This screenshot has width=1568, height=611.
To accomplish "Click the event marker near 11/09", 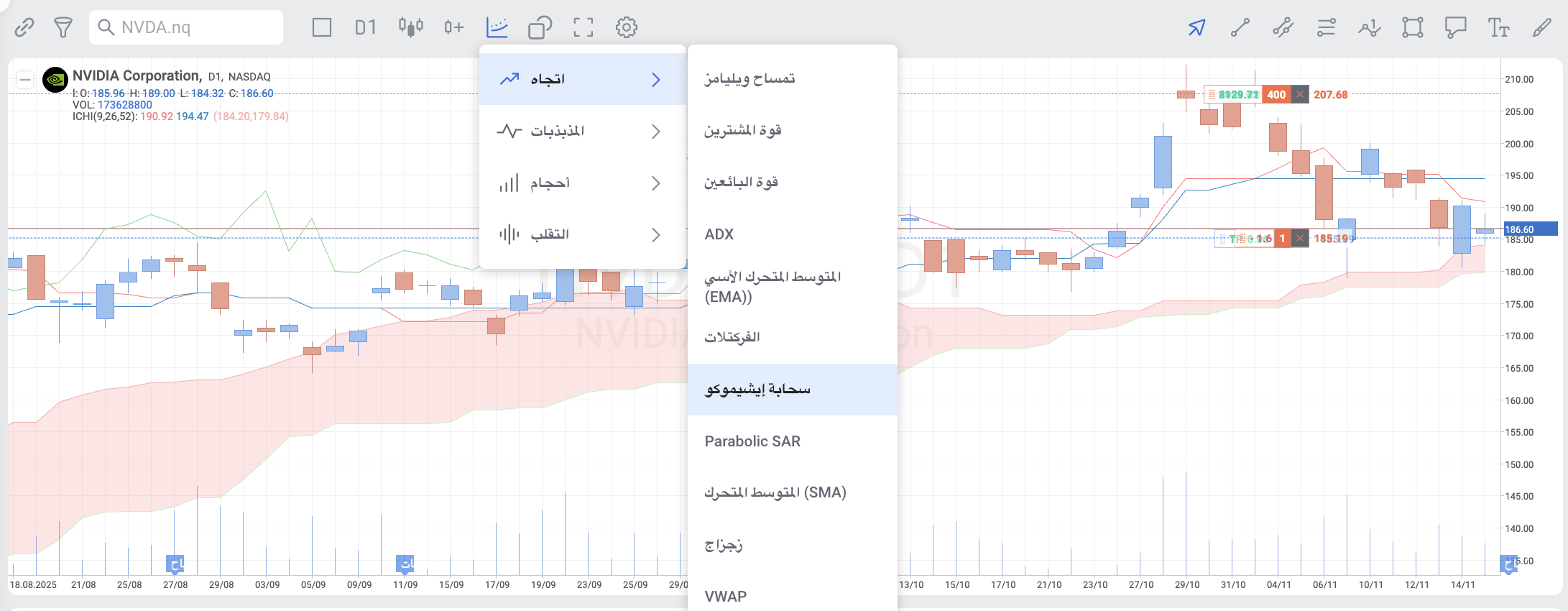I will click(405, 564).
